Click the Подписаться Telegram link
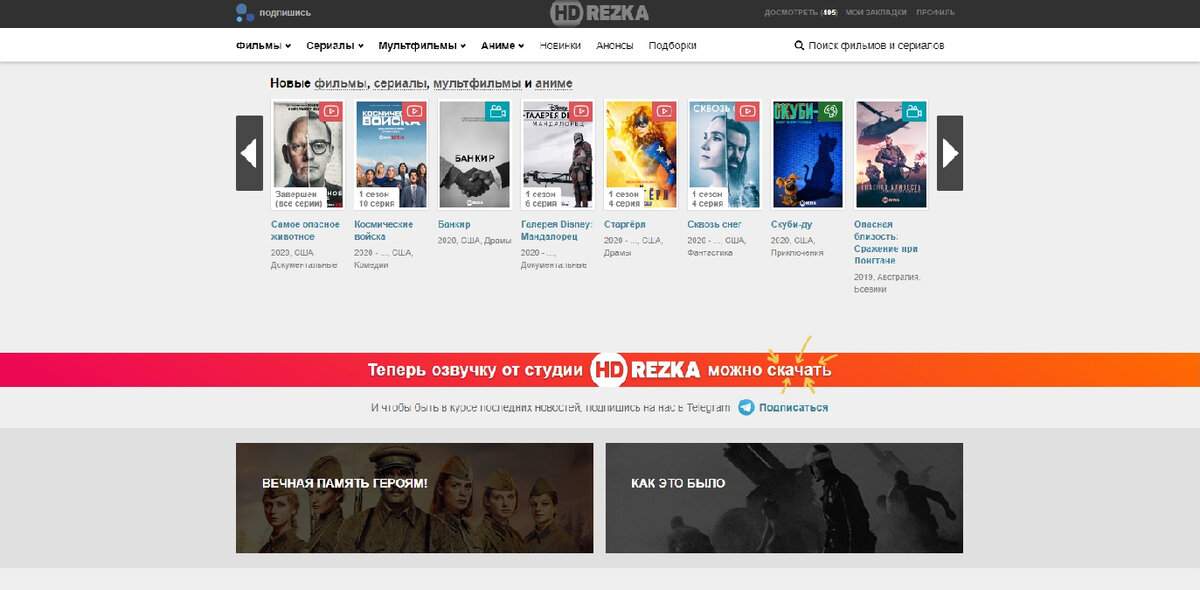This screenshot has height=590, width=1200. coord(794,407)
